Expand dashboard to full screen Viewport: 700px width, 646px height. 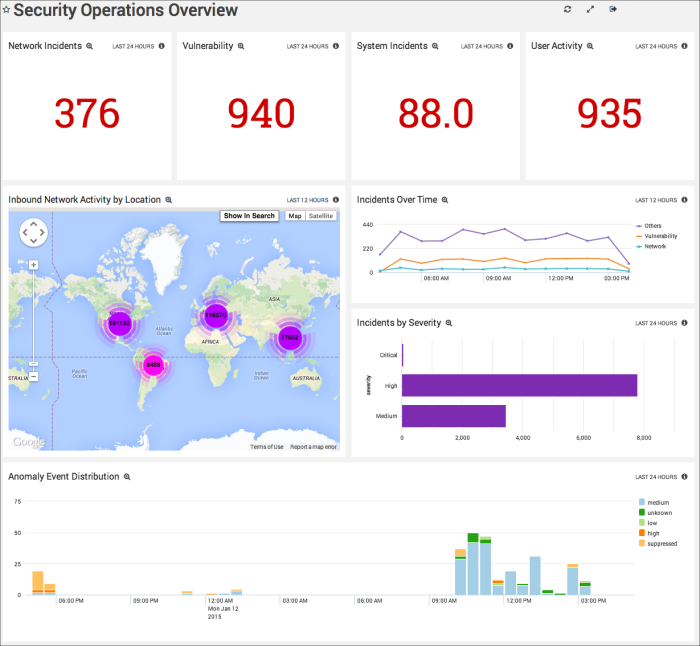pos(590,9)
